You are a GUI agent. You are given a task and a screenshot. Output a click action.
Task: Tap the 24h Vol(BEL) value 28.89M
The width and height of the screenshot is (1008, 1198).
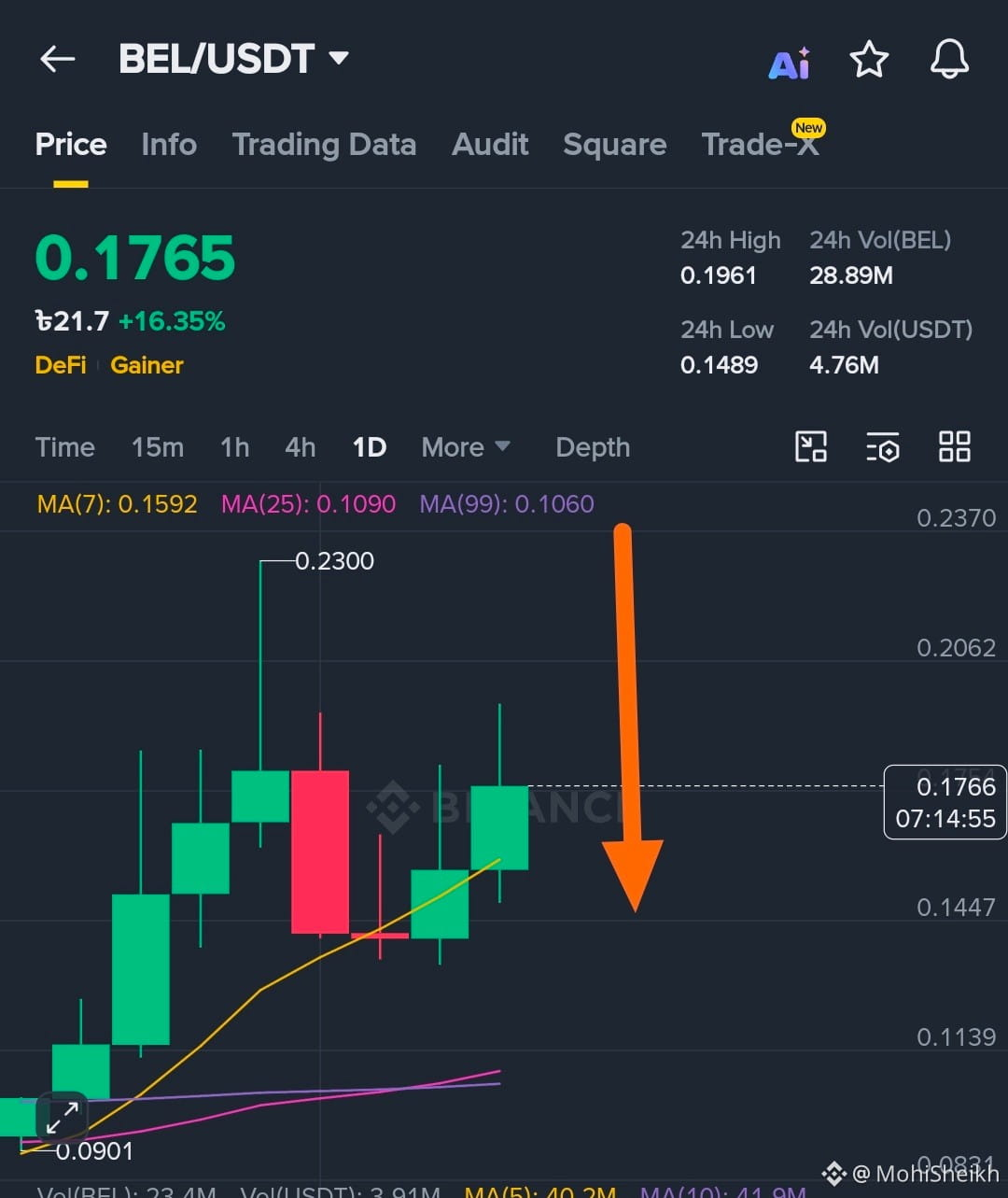[851, 275]
